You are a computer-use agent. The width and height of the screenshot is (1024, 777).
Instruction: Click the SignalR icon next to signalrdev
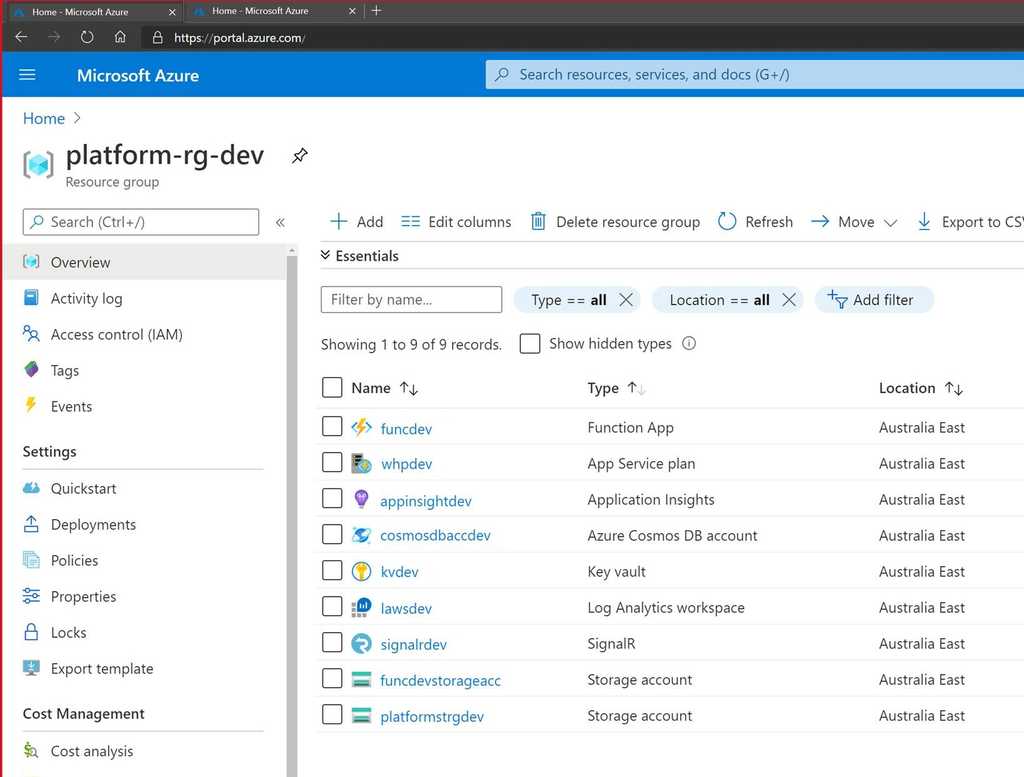click(361, 643)
